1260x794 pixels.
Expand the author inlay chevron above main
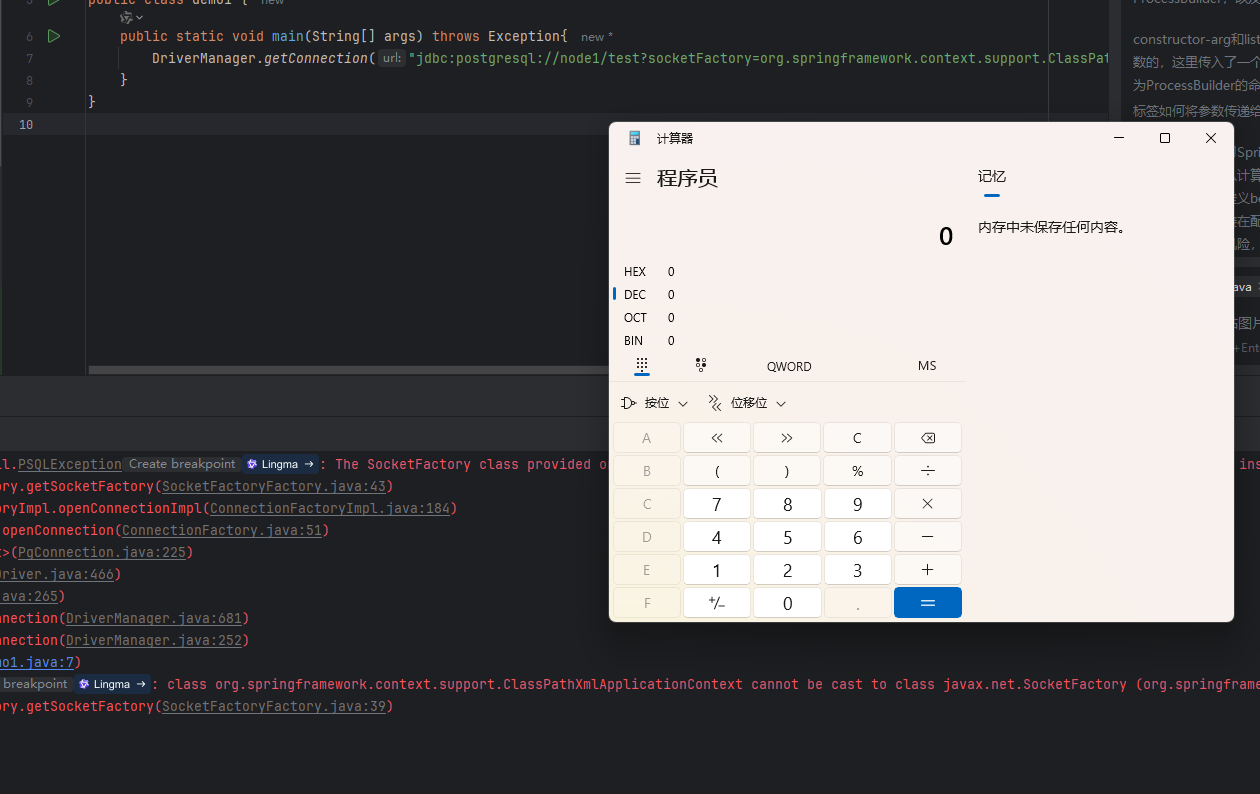[x=139, y=18]
